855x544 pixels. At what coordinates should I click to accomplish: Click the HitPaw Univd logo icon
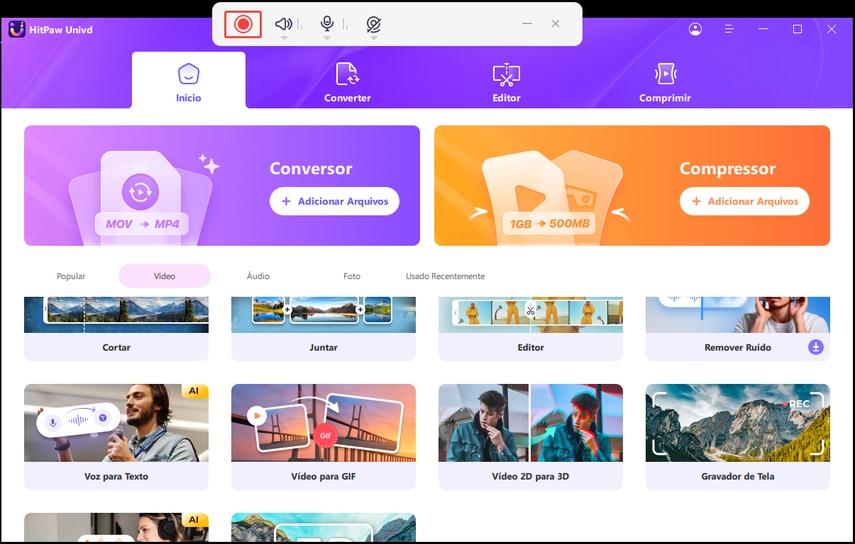pos(17,29)
